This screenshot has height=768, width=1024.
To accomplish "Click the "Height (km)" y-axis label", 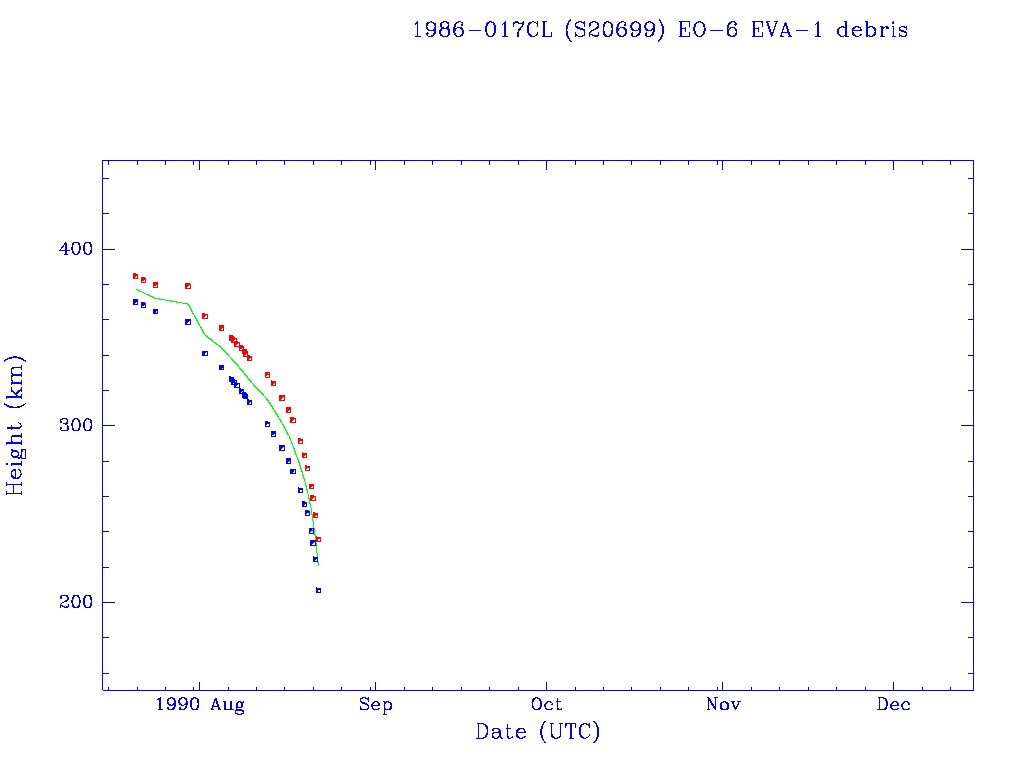I will [x=16, y=425].
